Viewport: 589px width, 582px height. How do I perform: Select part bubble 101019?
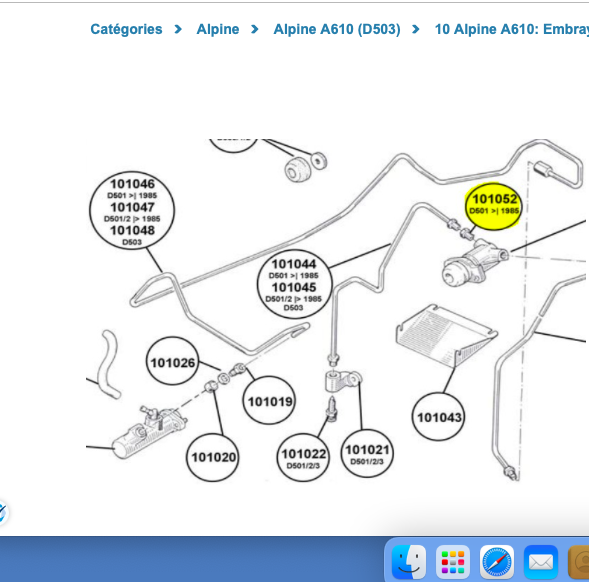tap(269, 401)
